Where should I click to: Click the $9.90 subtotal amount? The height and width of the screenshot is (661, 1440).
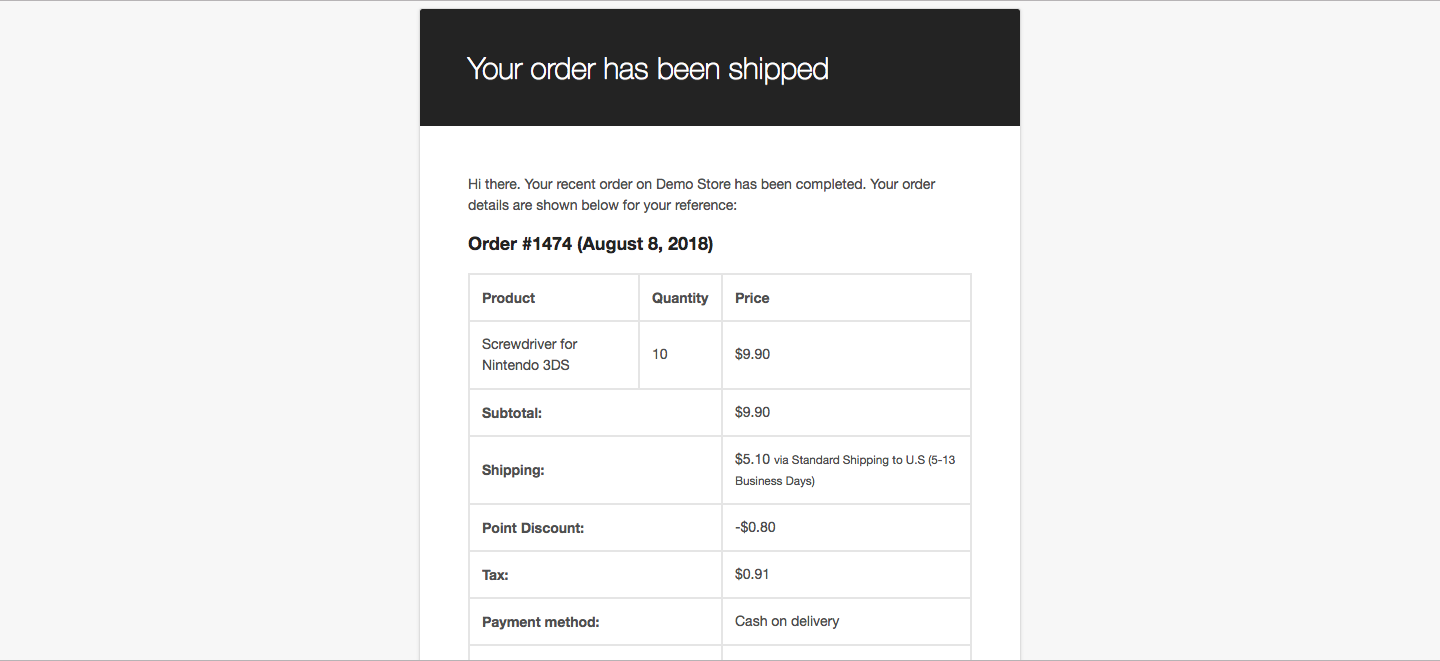752,412
